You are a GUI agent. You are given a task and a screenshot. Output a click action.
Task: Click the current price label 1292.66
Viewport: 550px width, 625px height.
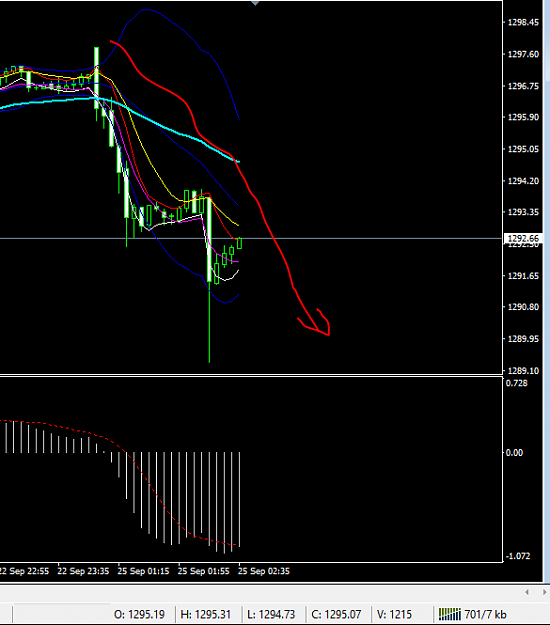[x=523, y=238]
